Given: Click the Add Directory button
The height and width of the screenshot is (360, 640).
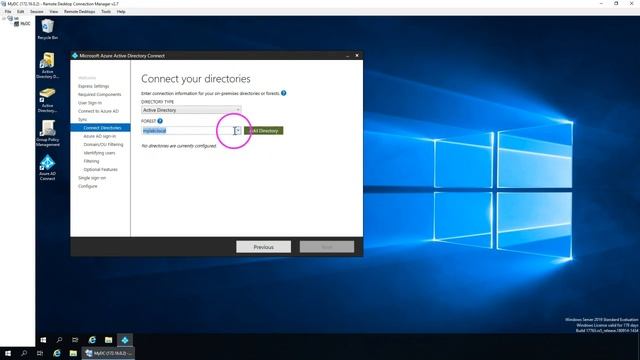Looking at the screenshot, I should pos(263,131).
